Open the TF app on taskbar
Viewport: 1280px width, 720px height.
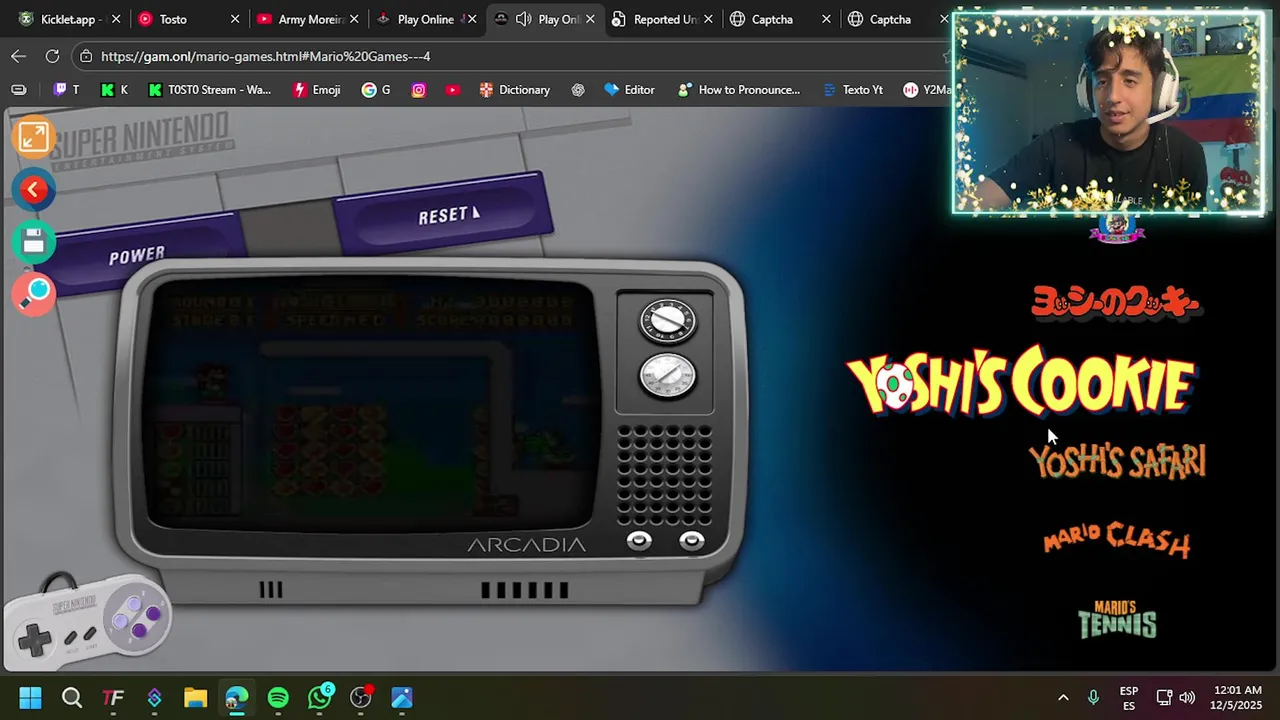pos(113,698)
